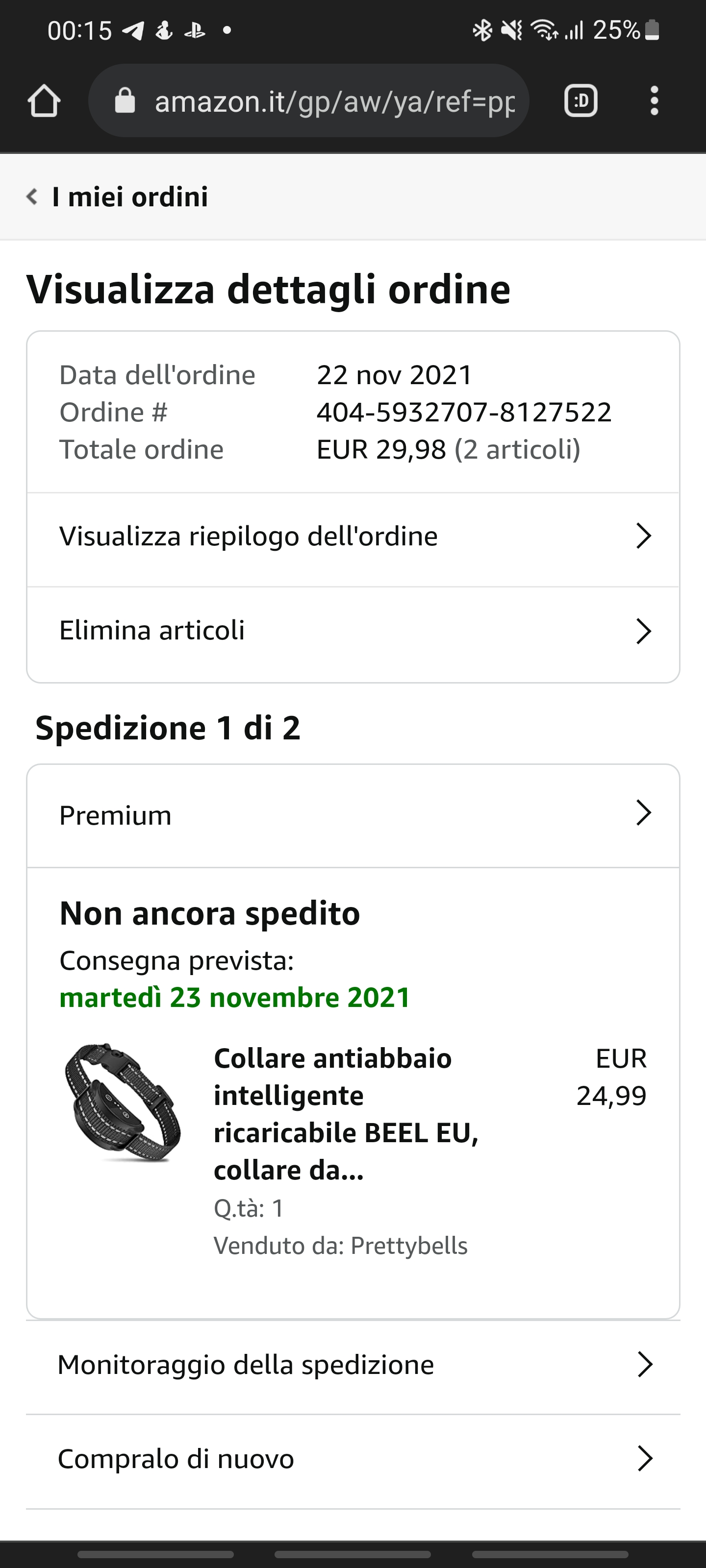This screenshot has width=706, height=1568.
Task: Tap the anti-bark collar product image
Action: coord(123,1102)
